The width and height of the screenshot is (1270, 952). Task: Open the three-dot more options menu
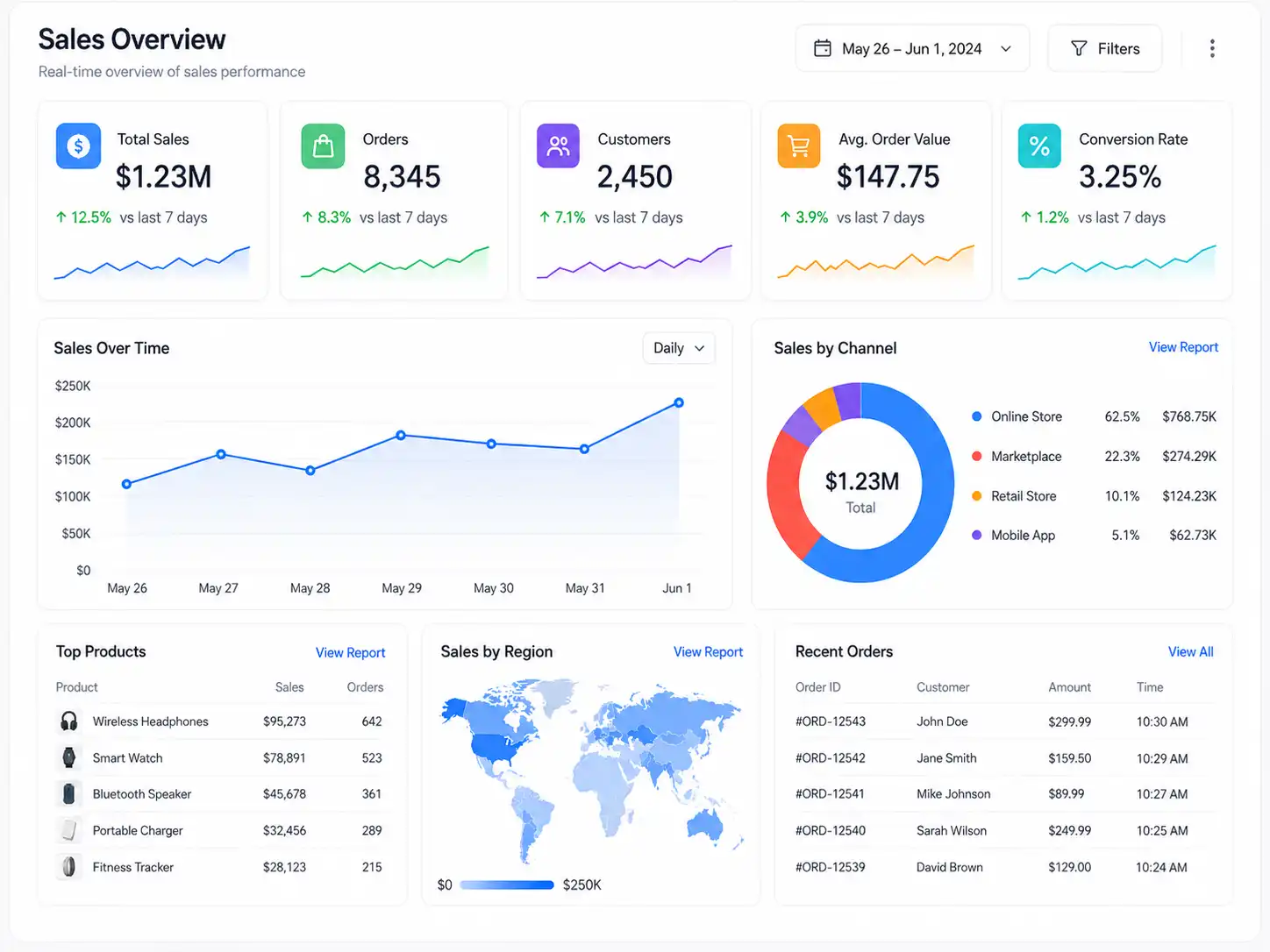pos(1212,48)
